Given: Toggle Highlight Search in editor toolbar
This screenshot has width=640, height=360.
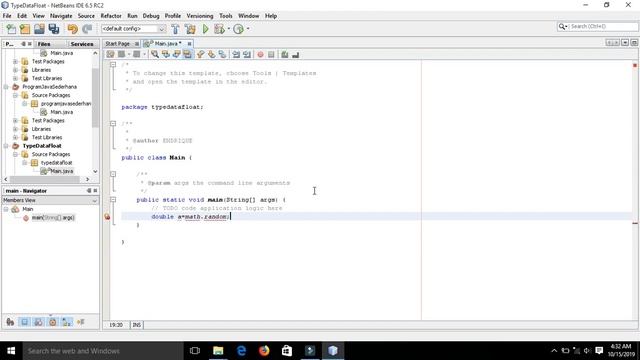Looking at the screenshot, I should click(x=187, y=54).
